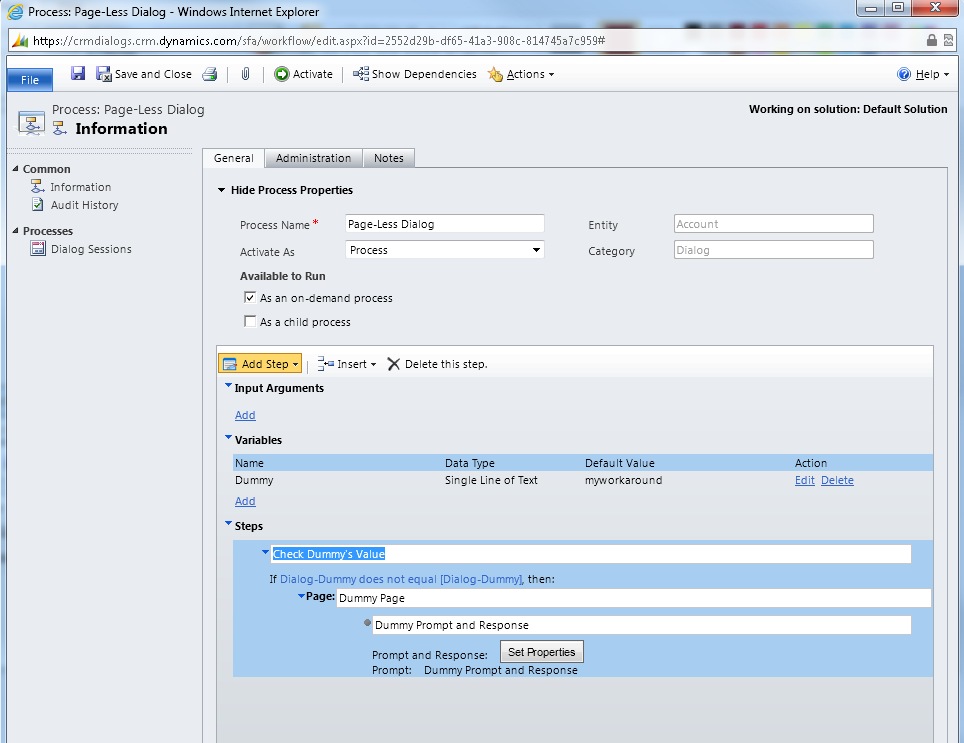This screenshot has height=743, width=964.
Task: Open Audit History in left navigation
Action: 84,205
